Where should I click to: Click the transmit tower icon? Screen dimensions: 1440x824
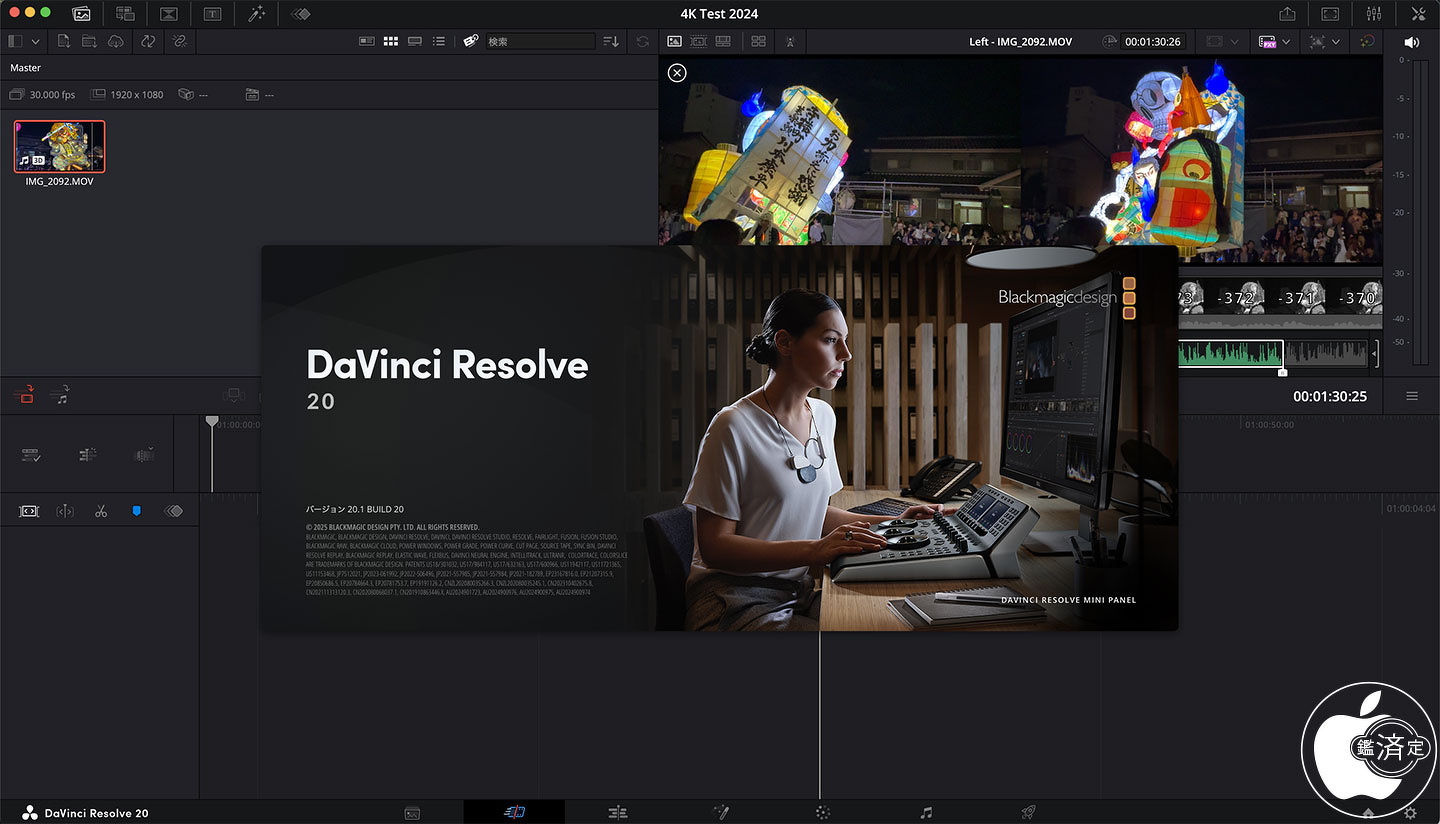[x=790, y=41]
